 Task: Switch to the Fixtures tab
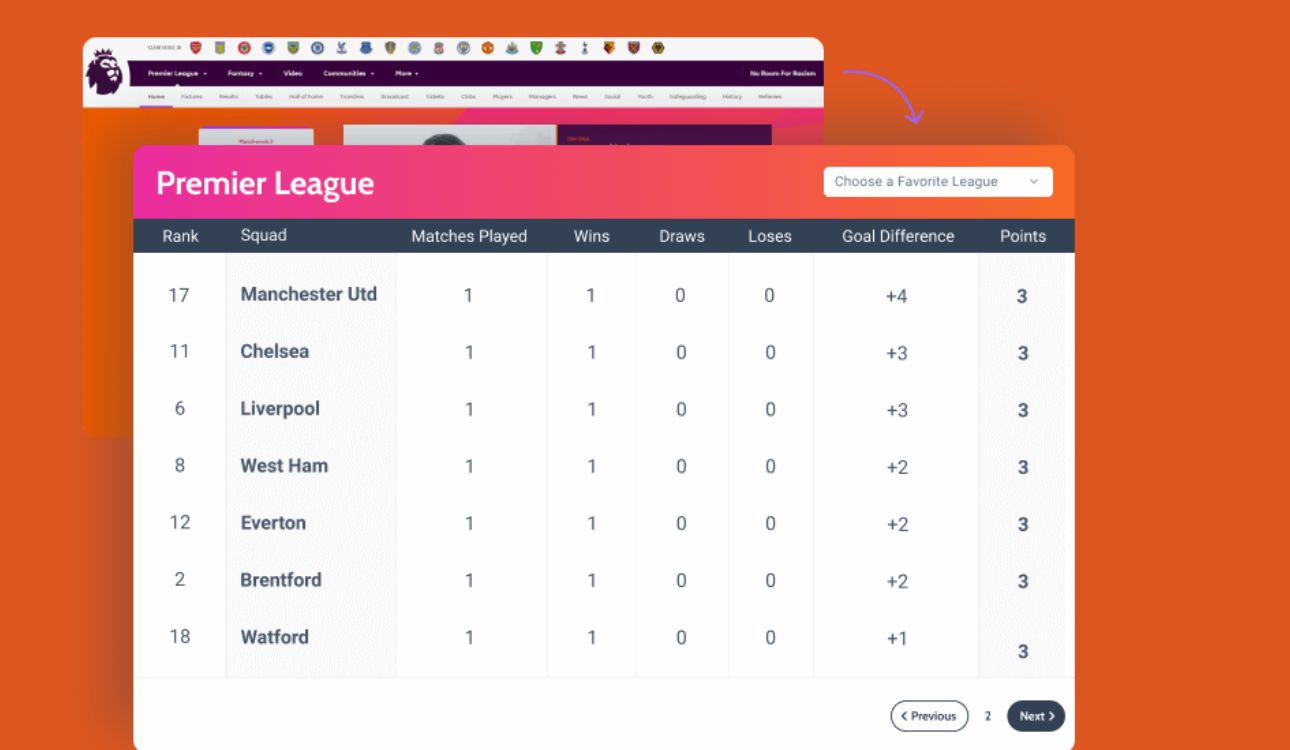(x=191, y=97)
